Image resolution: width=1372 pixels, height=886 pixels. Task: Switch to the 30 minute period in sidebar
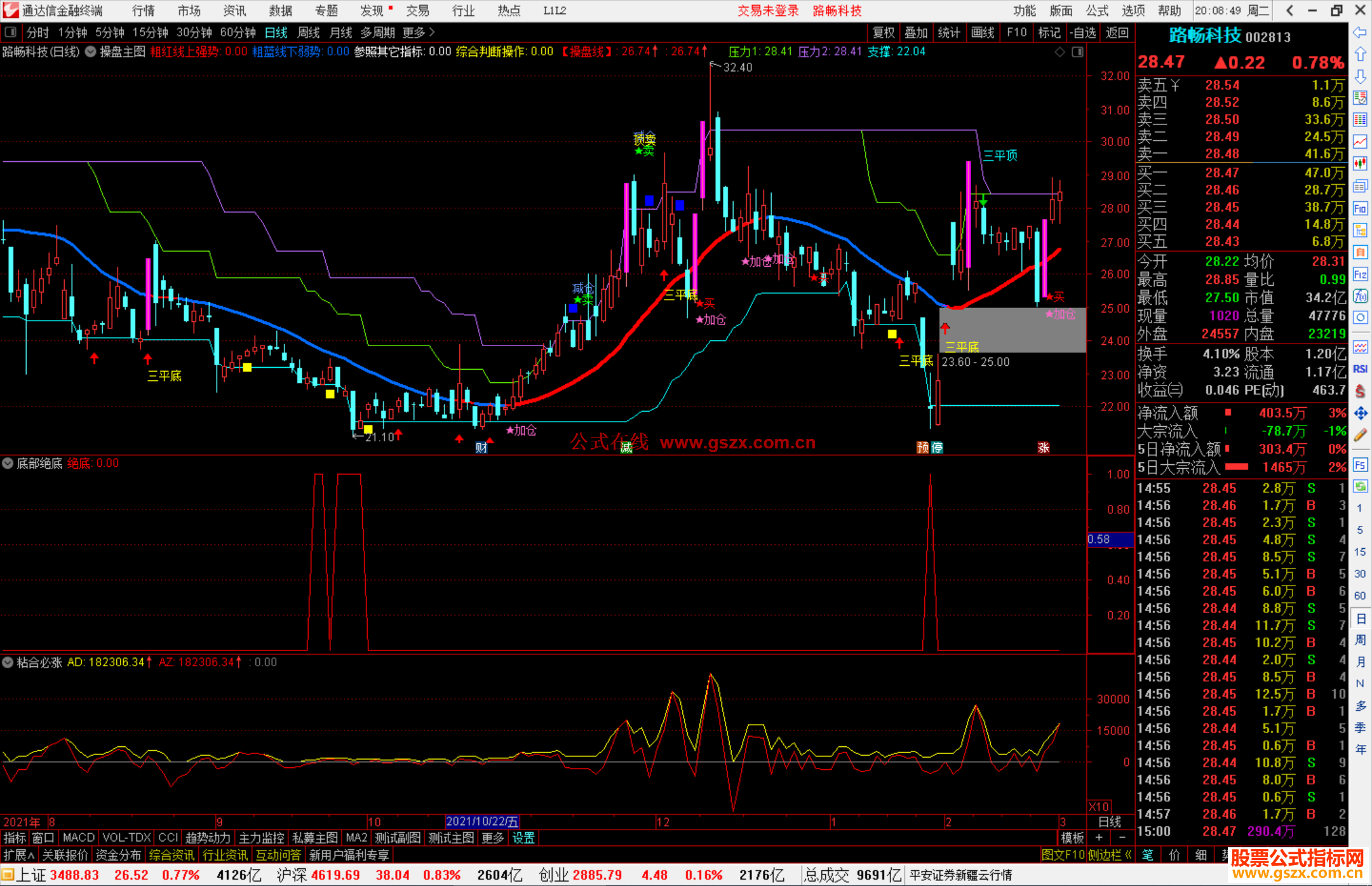[x=1360, y=574]
